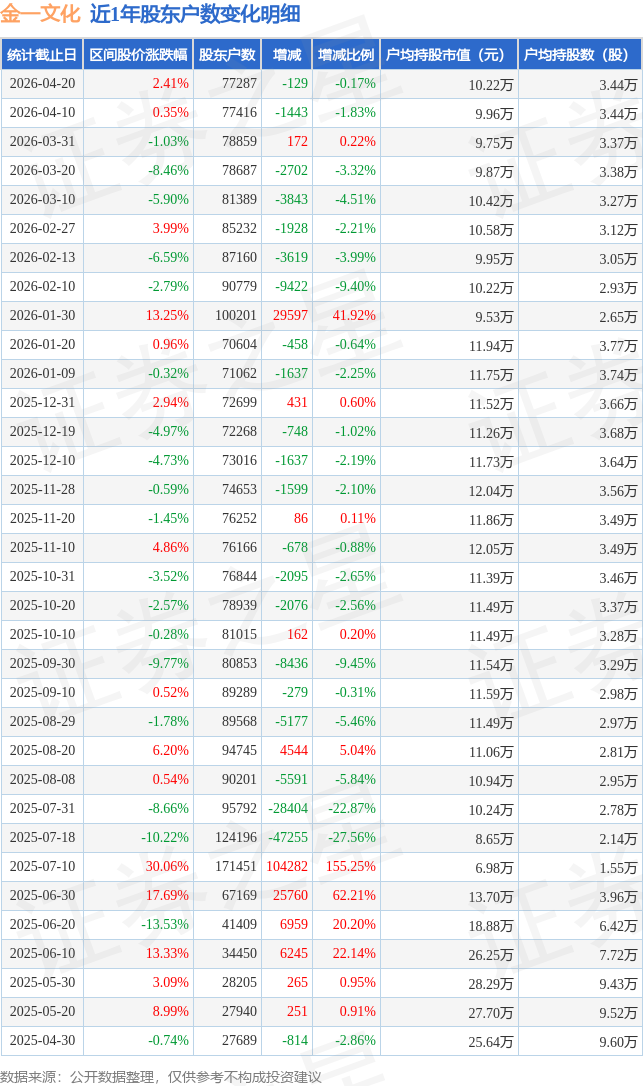This screenshot has height=1086, width=643.
Task: Click the 30.06% price change cell
Action: tap(167, 866)
